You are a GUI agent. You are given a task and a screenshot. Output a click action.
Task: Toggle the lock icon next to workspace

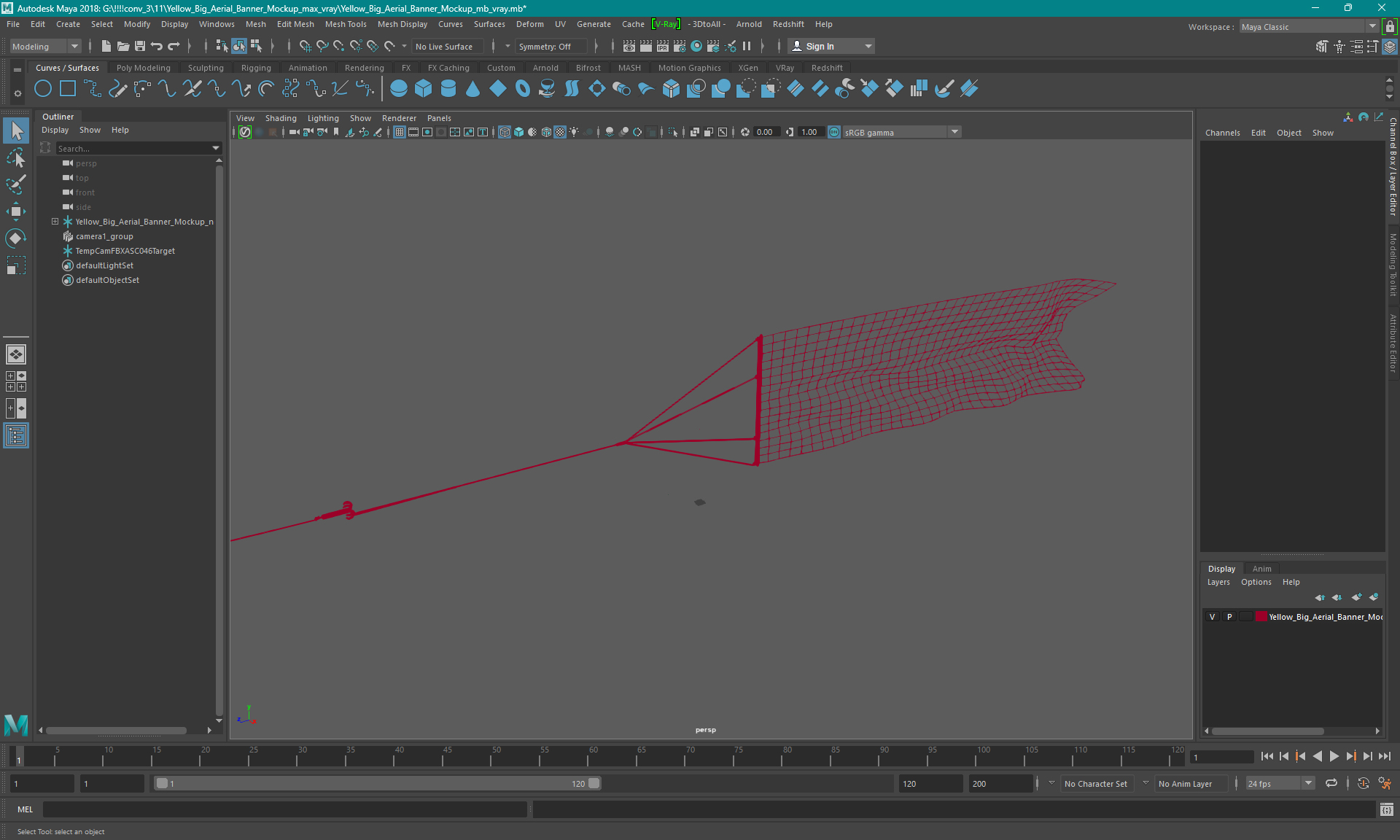1391,26
